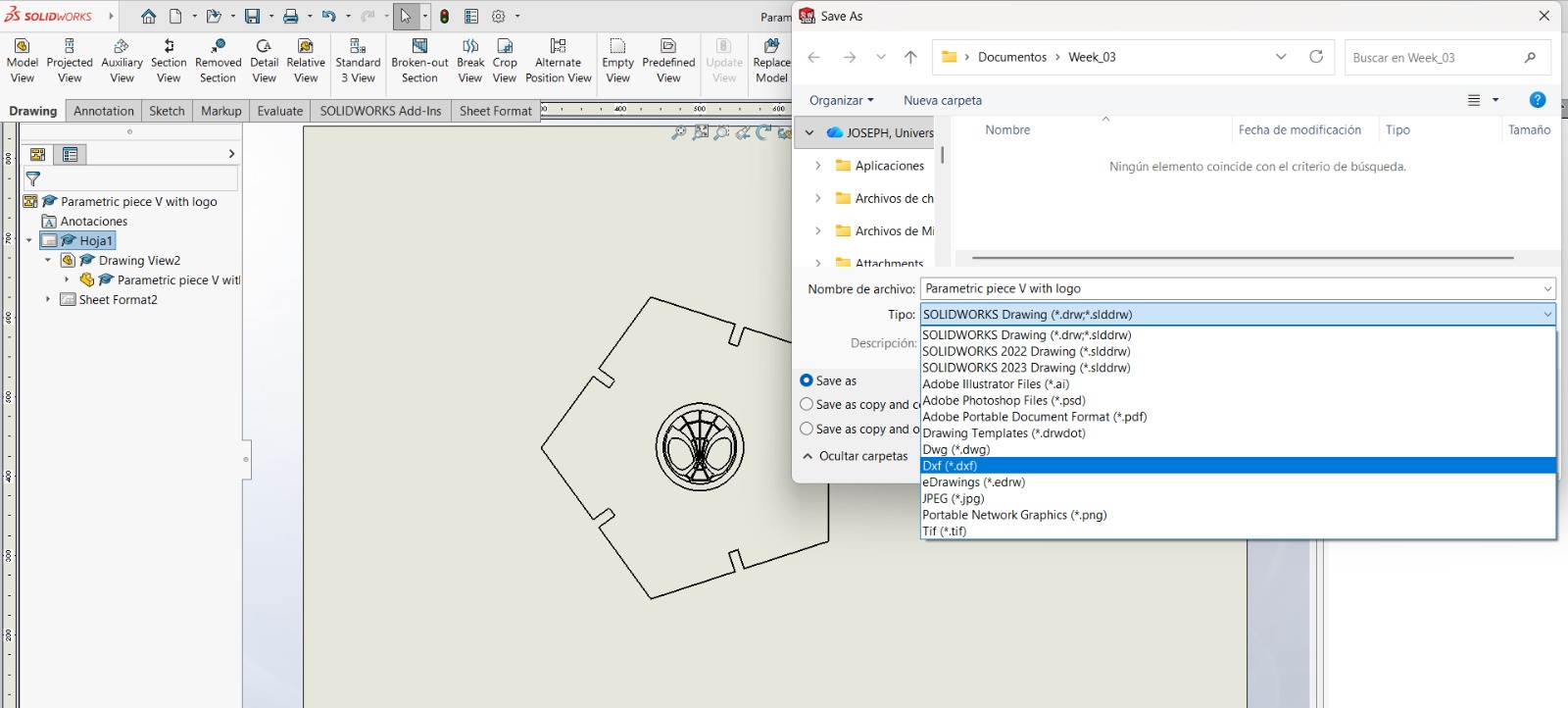Click the horizontal scrollbar in the file list
The height and width of the screenshot is (708, 1568).
pos(1243,258)
